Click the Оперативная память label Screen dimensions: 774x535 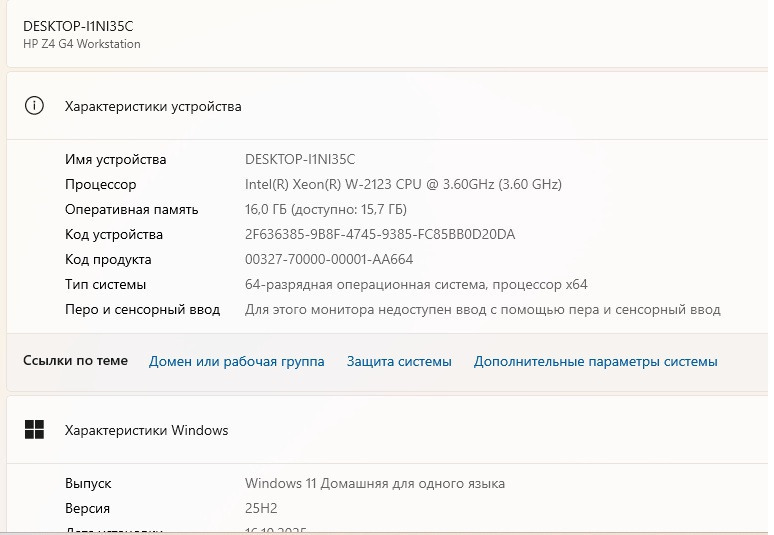[x=131, y=209]
